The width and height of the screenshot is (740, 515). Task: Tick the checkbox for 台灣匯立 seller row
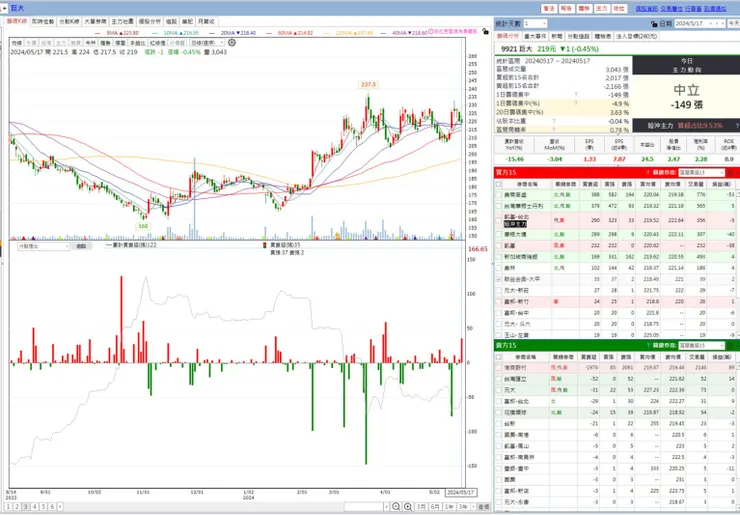click(499, 379)
